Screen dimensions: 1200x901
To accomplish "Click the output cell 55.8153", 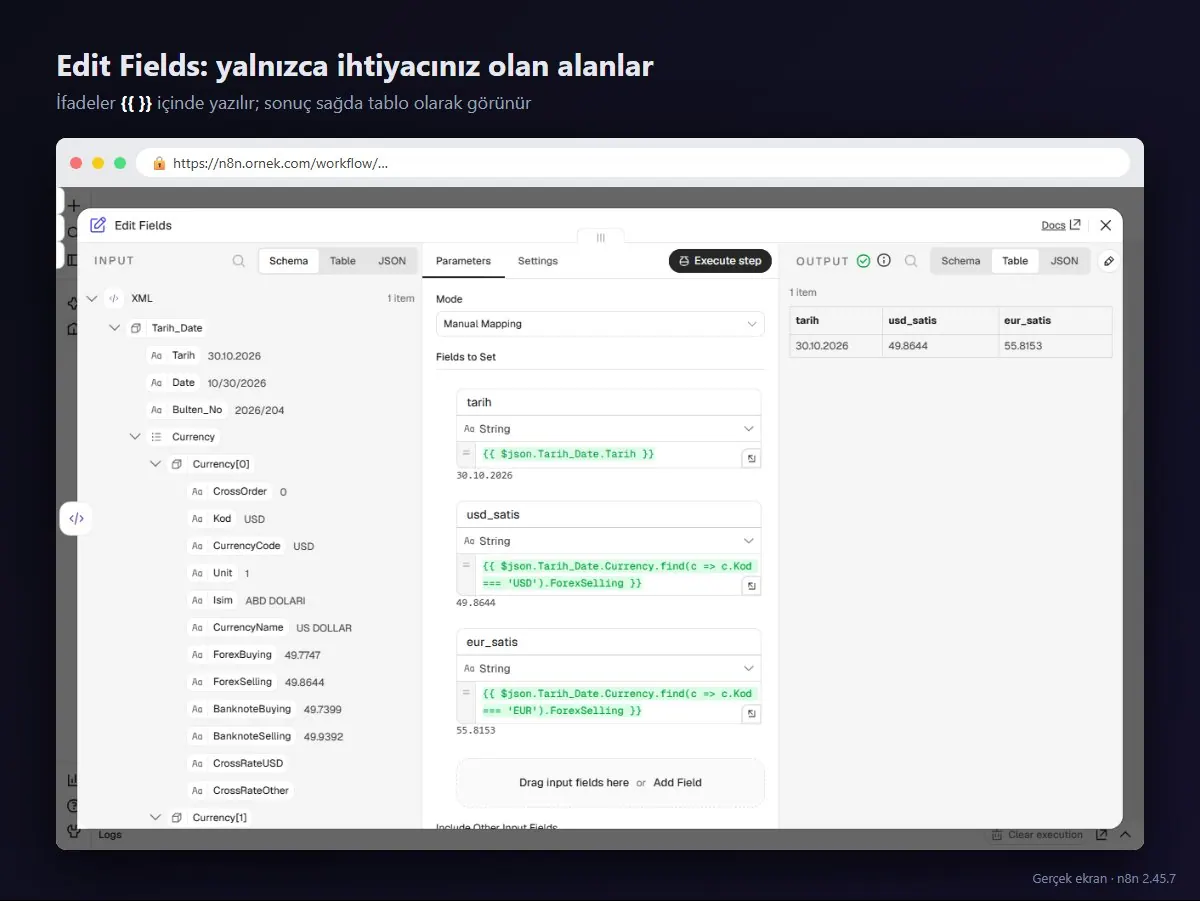I will (x=1054, y=346).
